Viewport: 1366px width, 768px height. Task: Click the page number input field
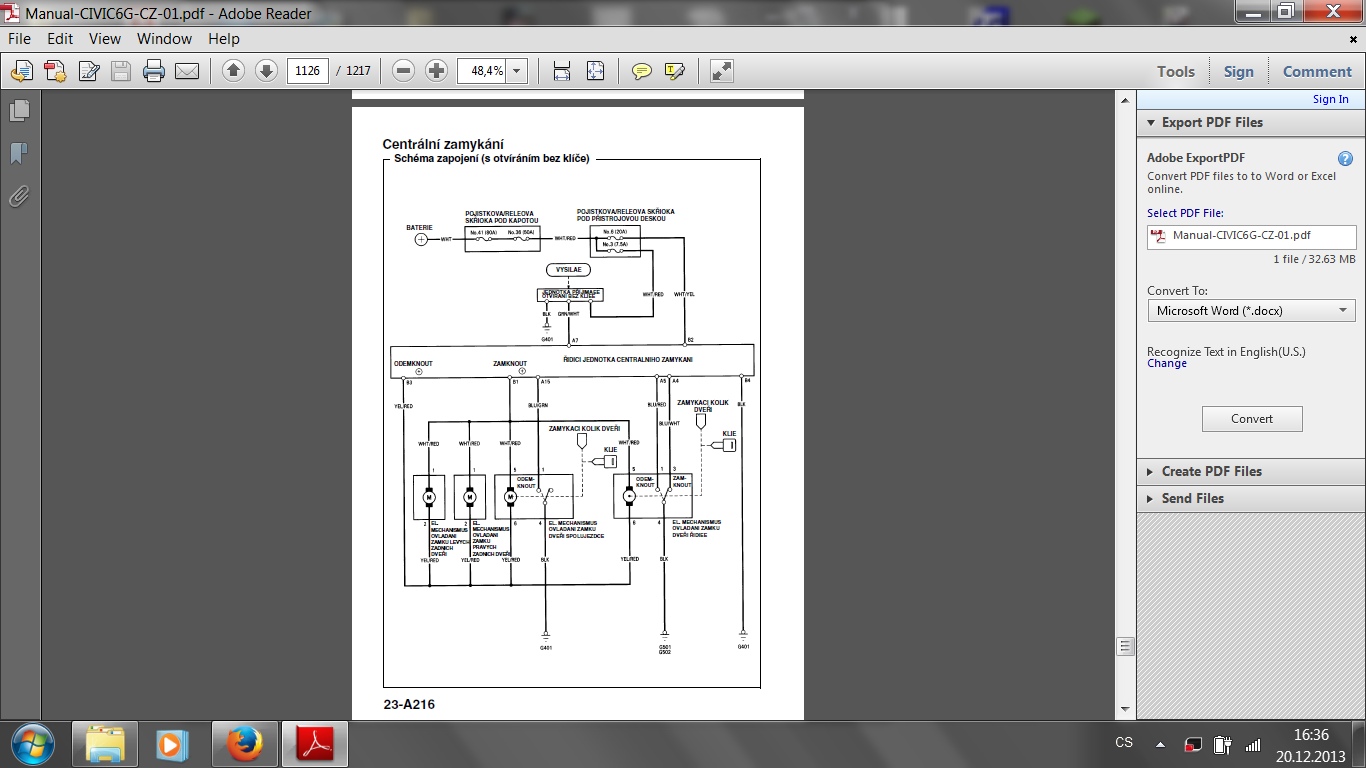coord(307,71)
